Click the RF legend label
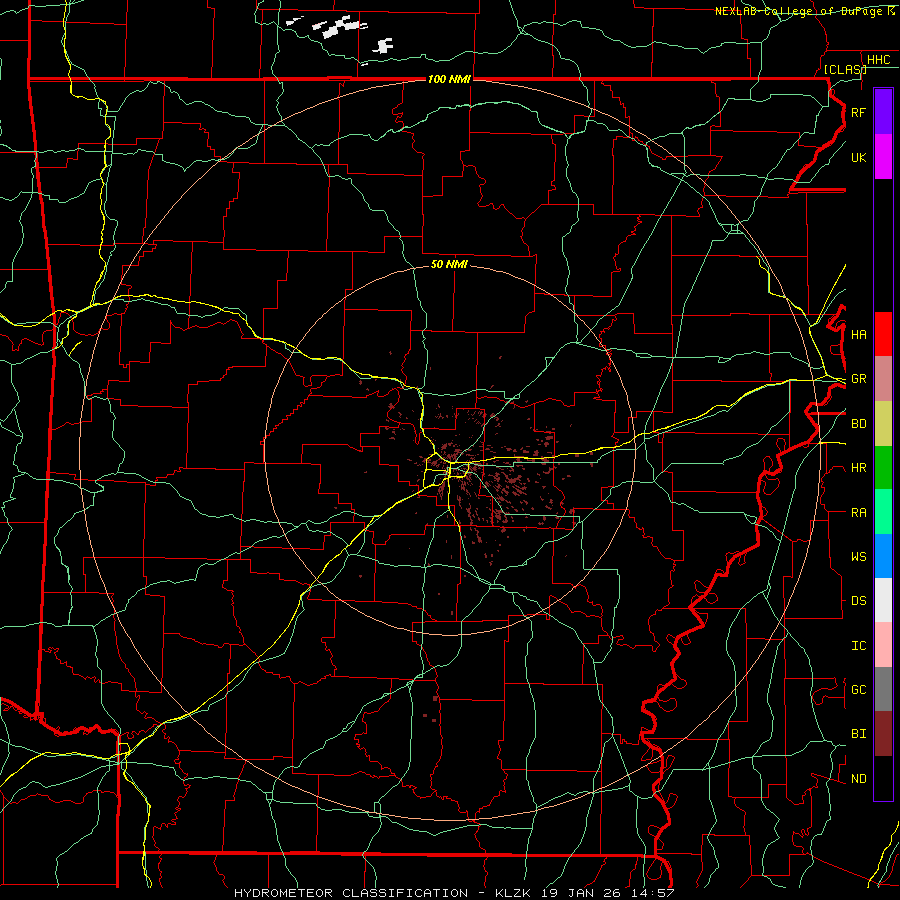 (858, 112)
